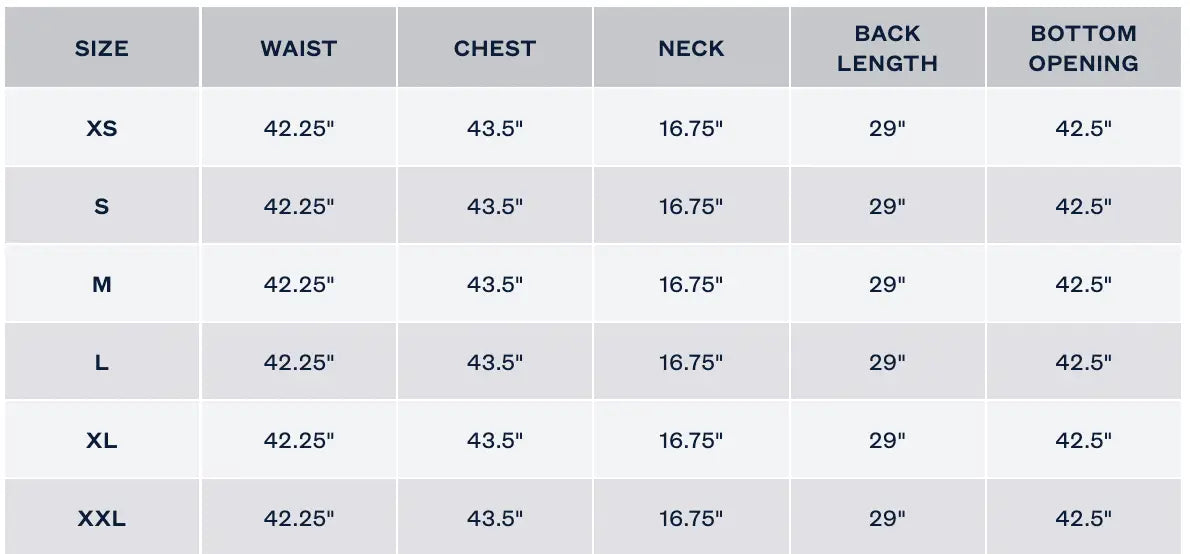
Task: Select the BACK LENGTH column header
Action: click(x=887, y=48)
